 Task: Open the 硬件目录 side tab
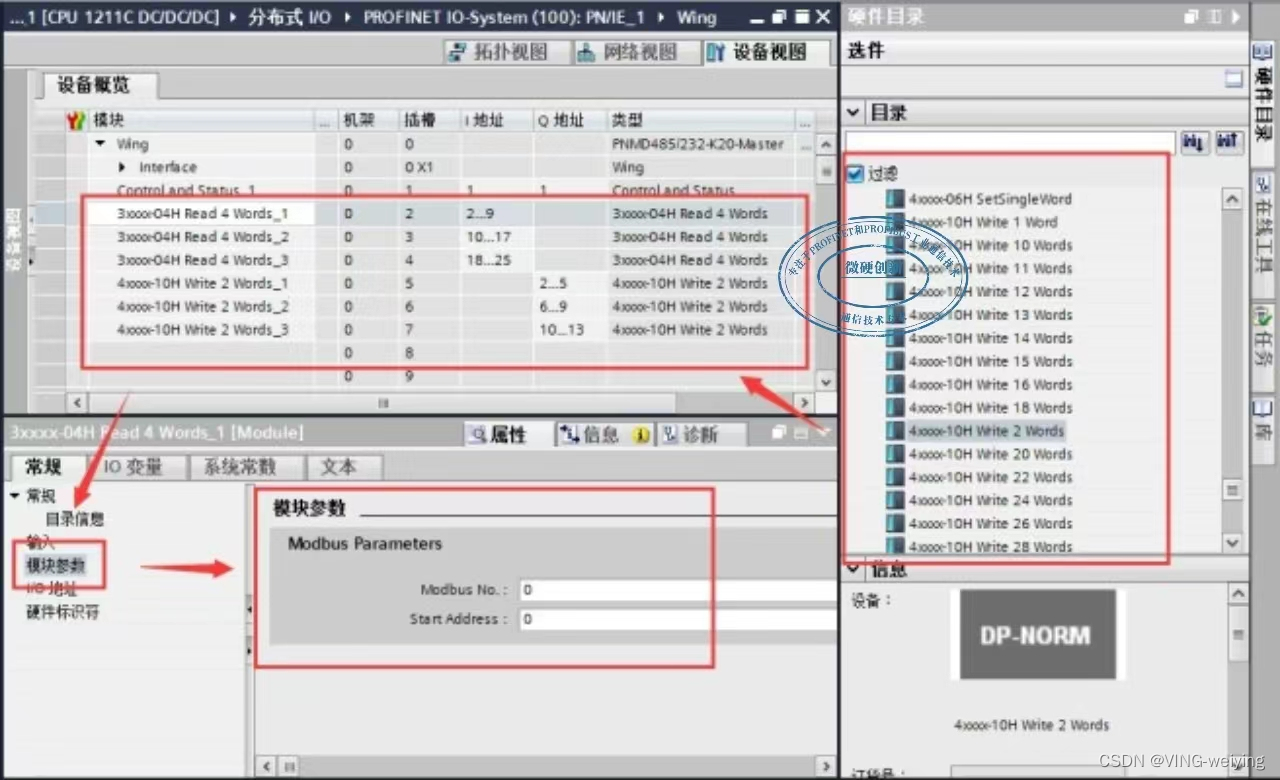point(1265,105)
